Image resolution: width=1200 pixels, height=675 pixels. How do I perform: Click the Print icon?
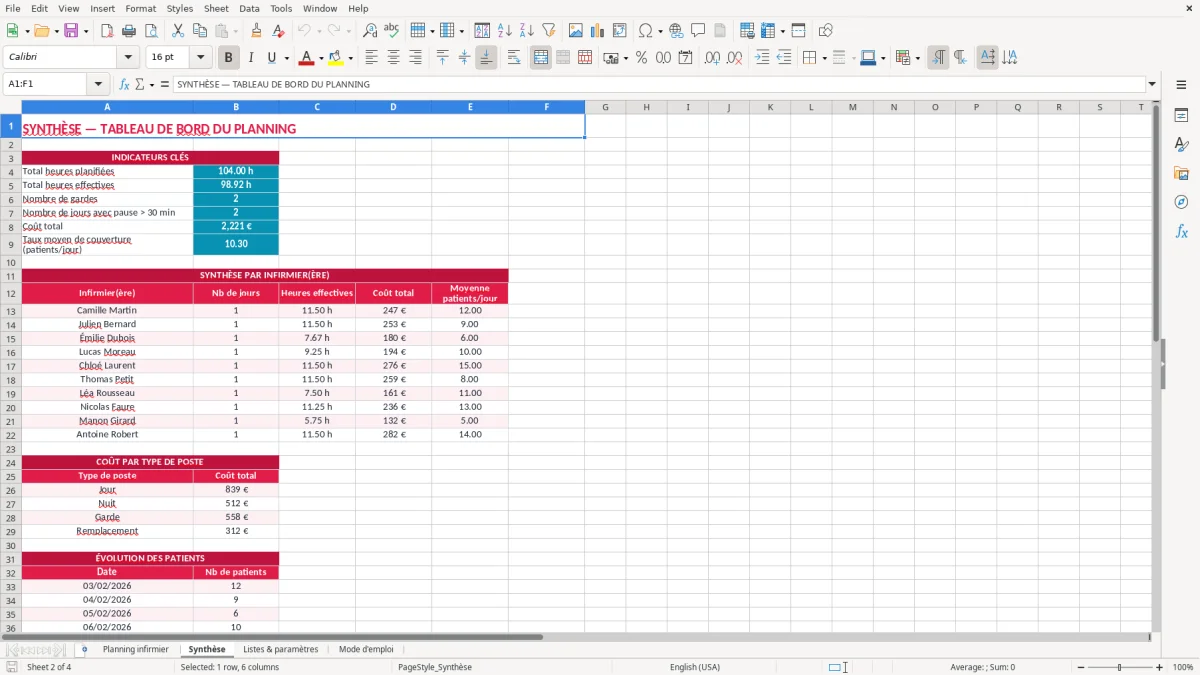coord(129,31)
